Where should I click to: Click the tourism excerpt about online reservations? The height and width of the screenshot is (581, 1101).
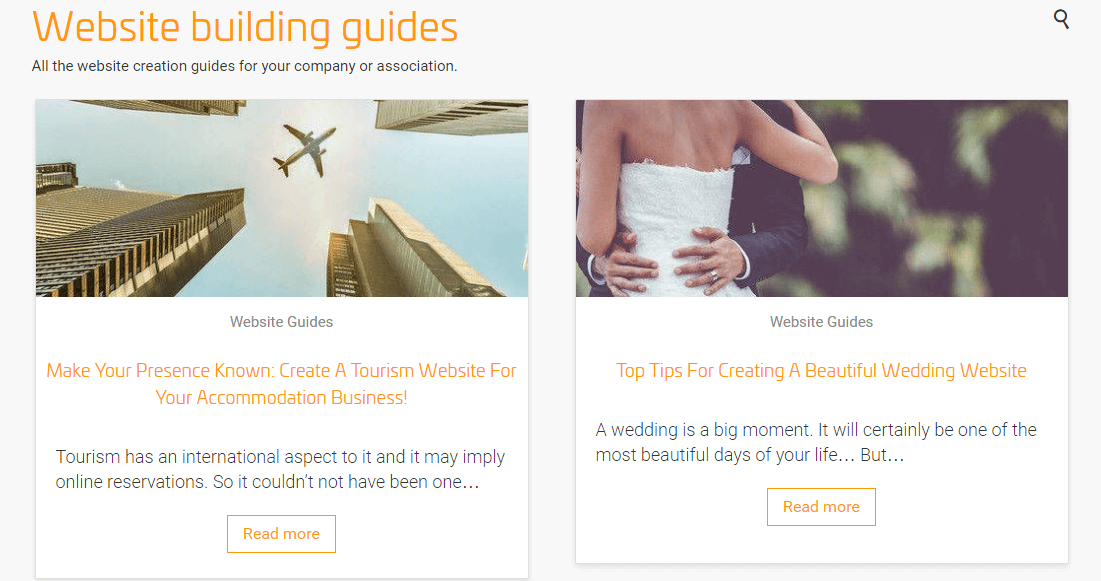tap(281, 469)
